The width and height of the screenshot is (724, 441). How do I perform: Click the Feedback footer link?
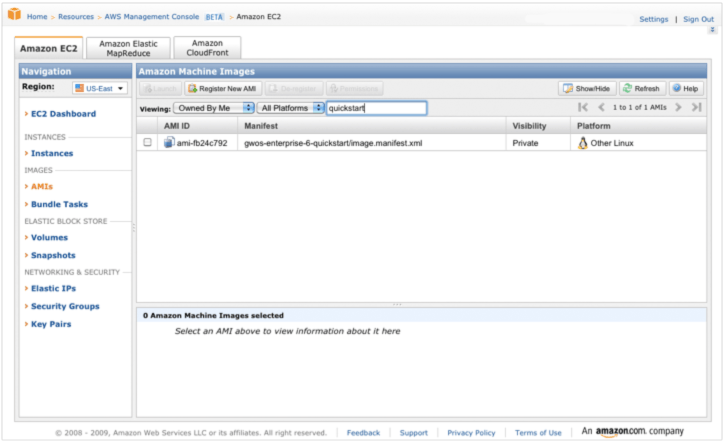363,433
